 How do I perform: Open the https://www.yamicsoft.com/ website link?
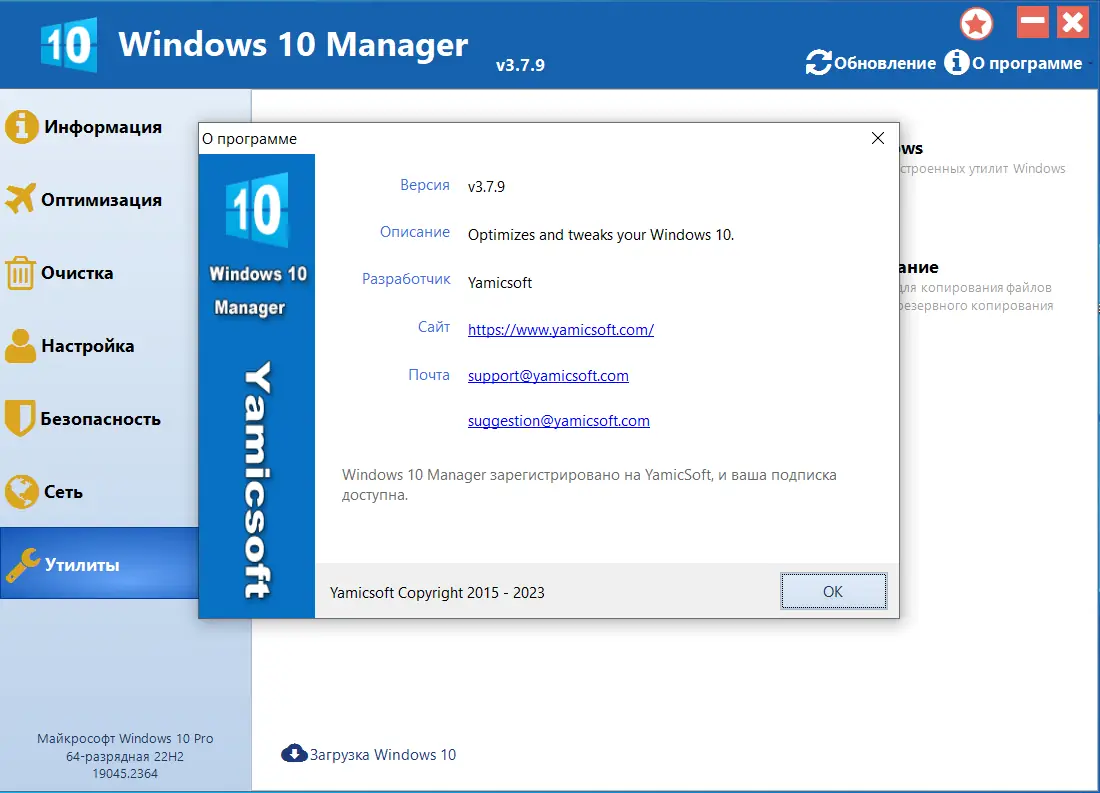(x=560, y=329)
